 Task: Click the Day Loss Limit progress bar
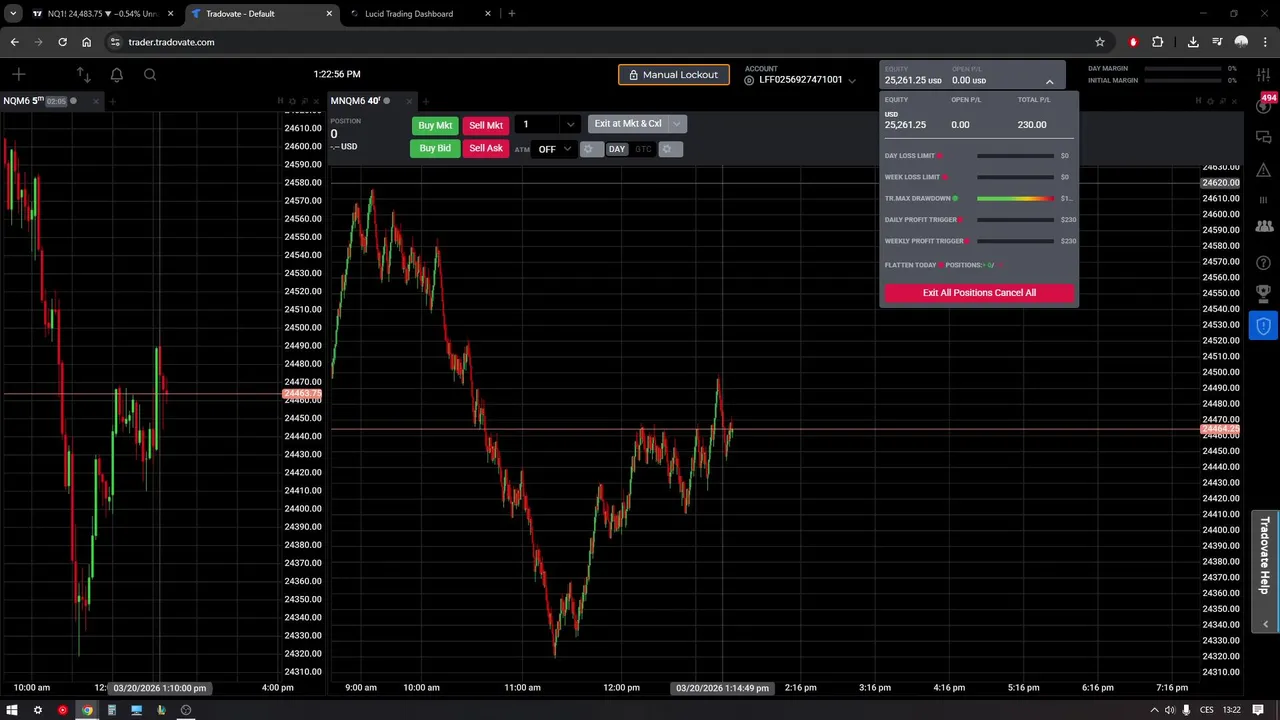pos(1015,156)
